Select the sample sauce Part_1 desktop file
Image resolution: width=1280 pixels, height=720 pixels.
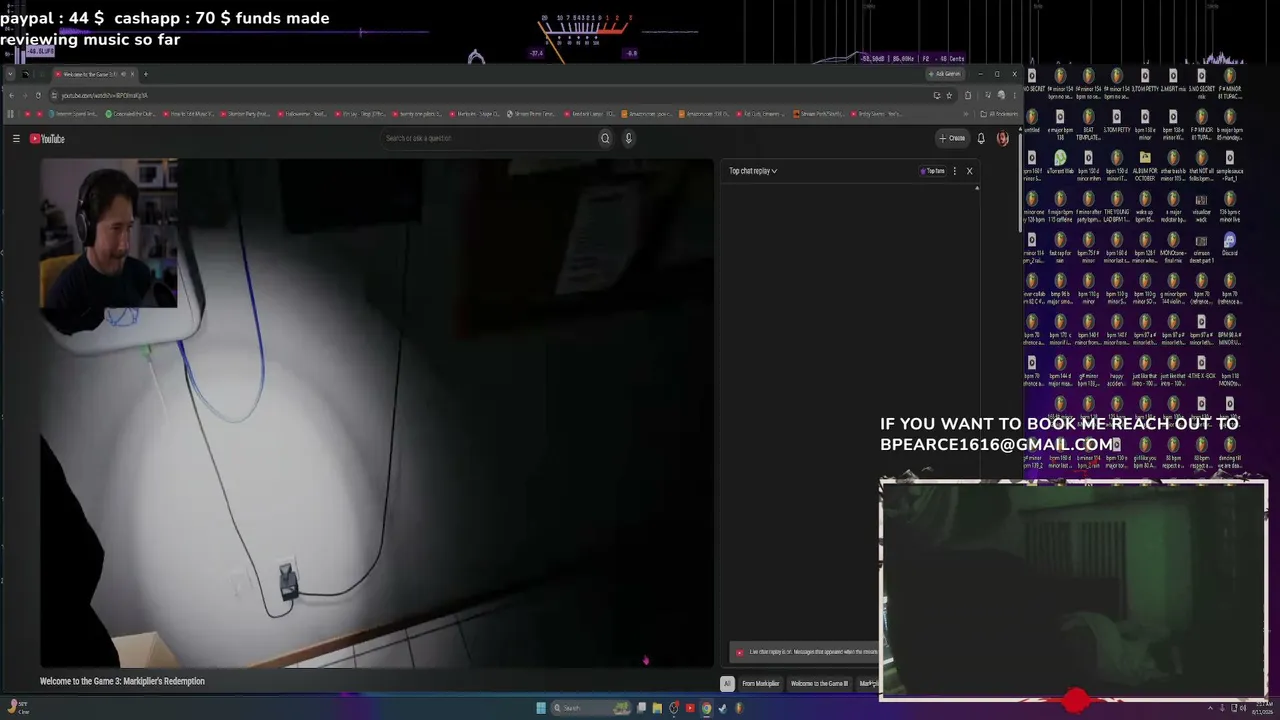(x=1229, y=166)
